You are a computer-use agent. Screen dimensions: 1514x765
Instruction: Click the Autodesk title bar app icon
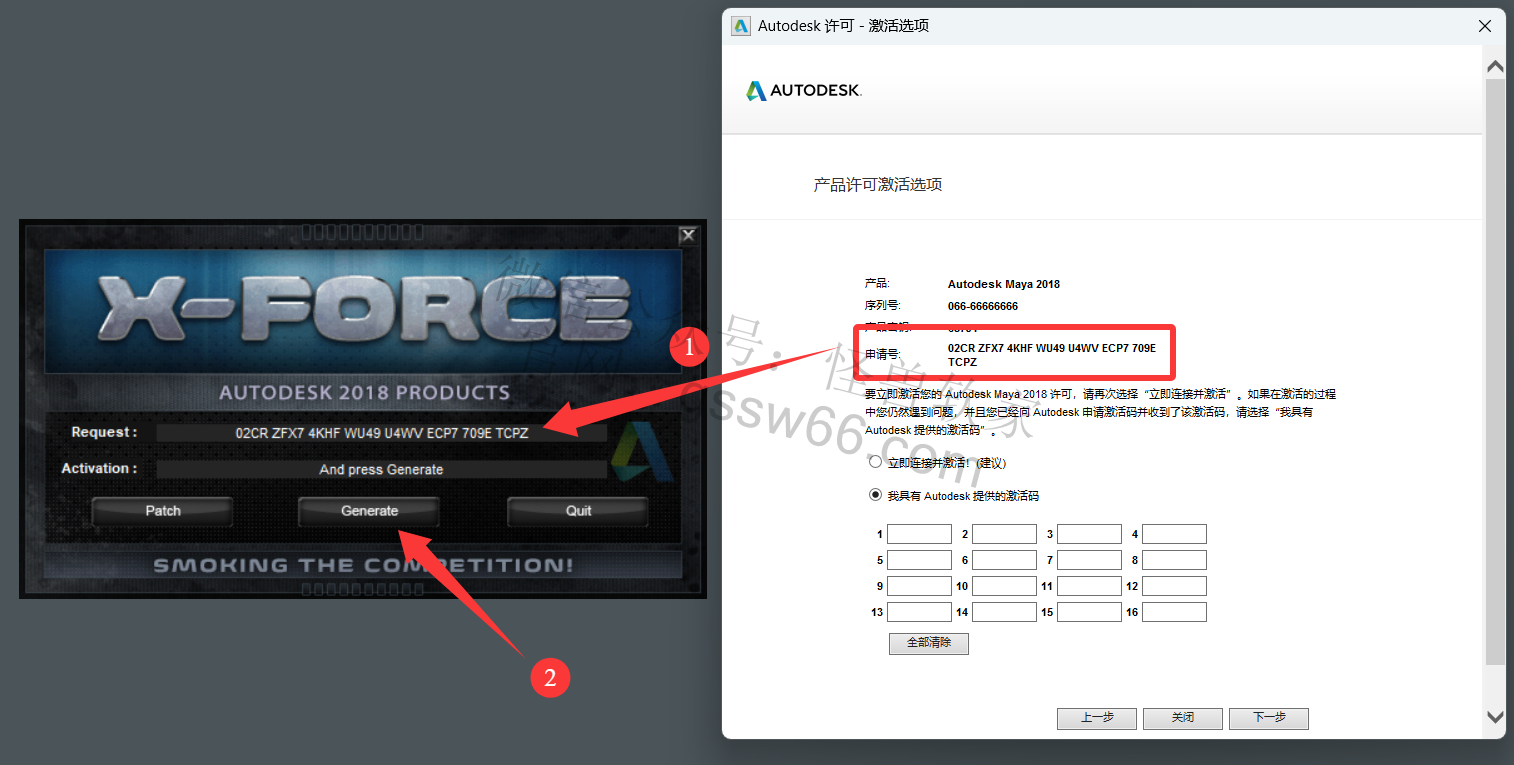(741, 26)
